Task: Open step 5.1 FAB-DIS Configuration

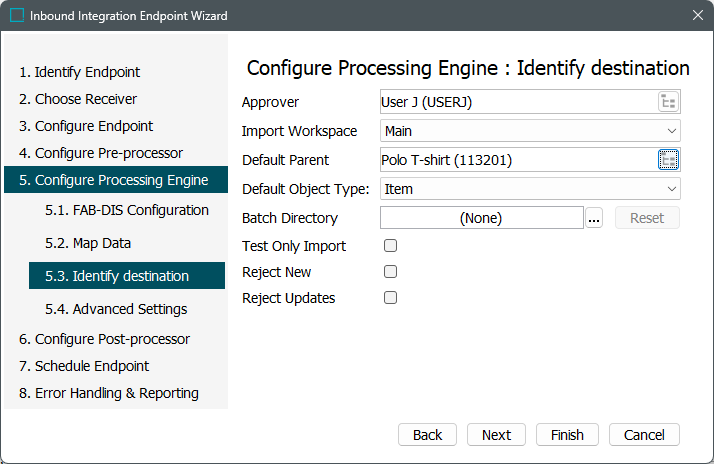Action: (x=126, y=210)
